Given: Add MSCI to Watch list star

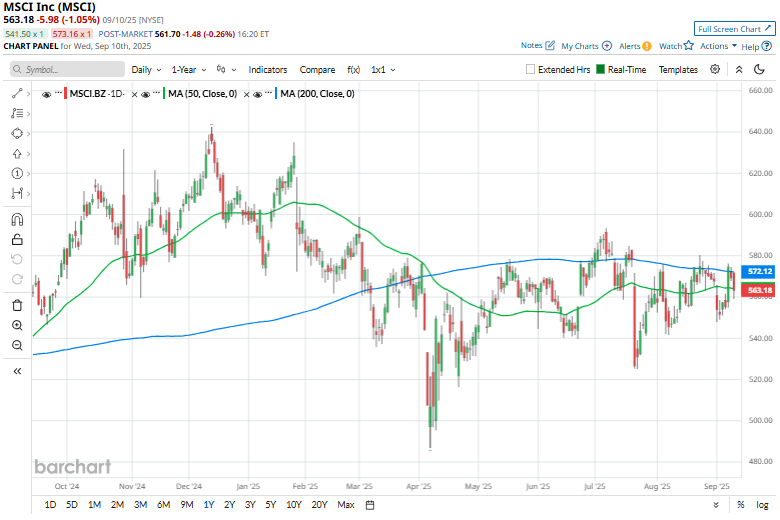Looking at the screenshot, I should click(688, 45).
